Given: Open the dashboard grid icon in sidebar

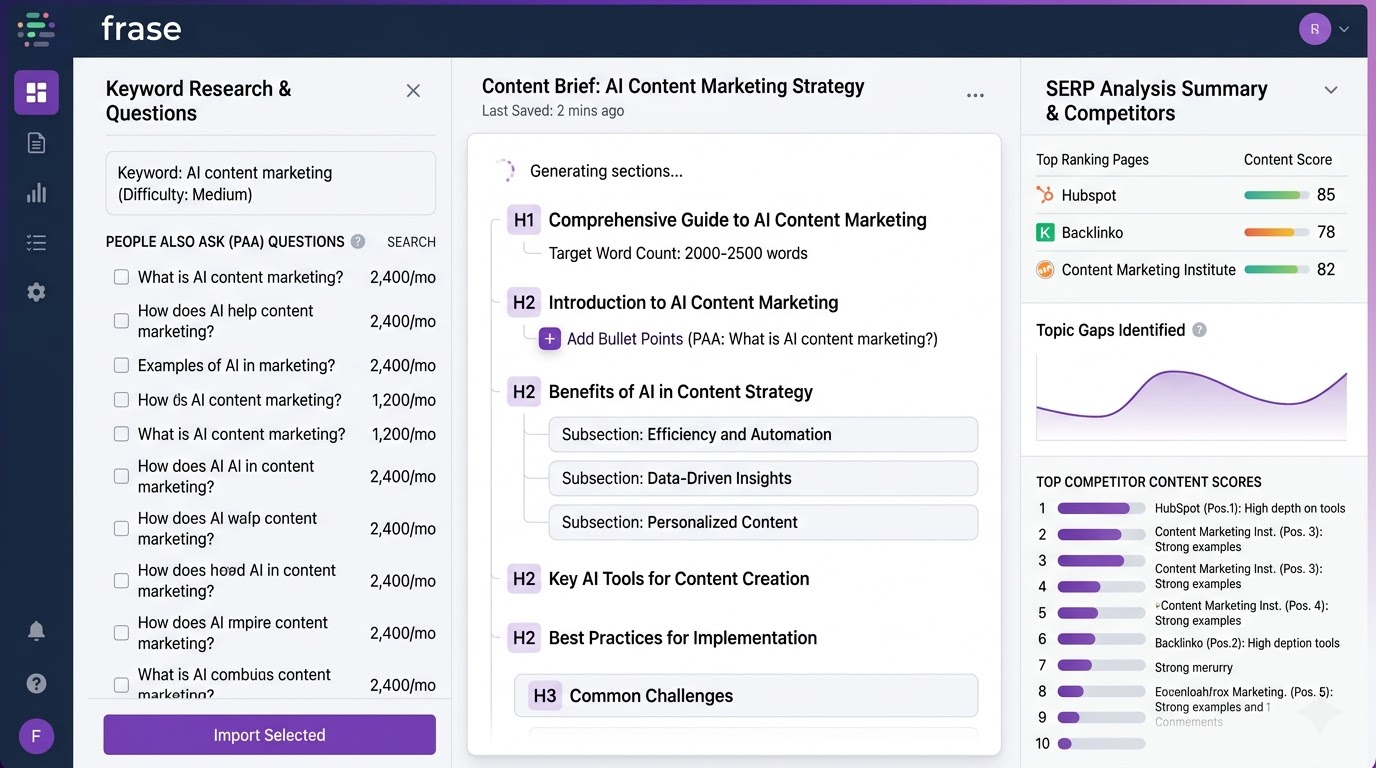Looking at the screenshot, I should point(36,93).
